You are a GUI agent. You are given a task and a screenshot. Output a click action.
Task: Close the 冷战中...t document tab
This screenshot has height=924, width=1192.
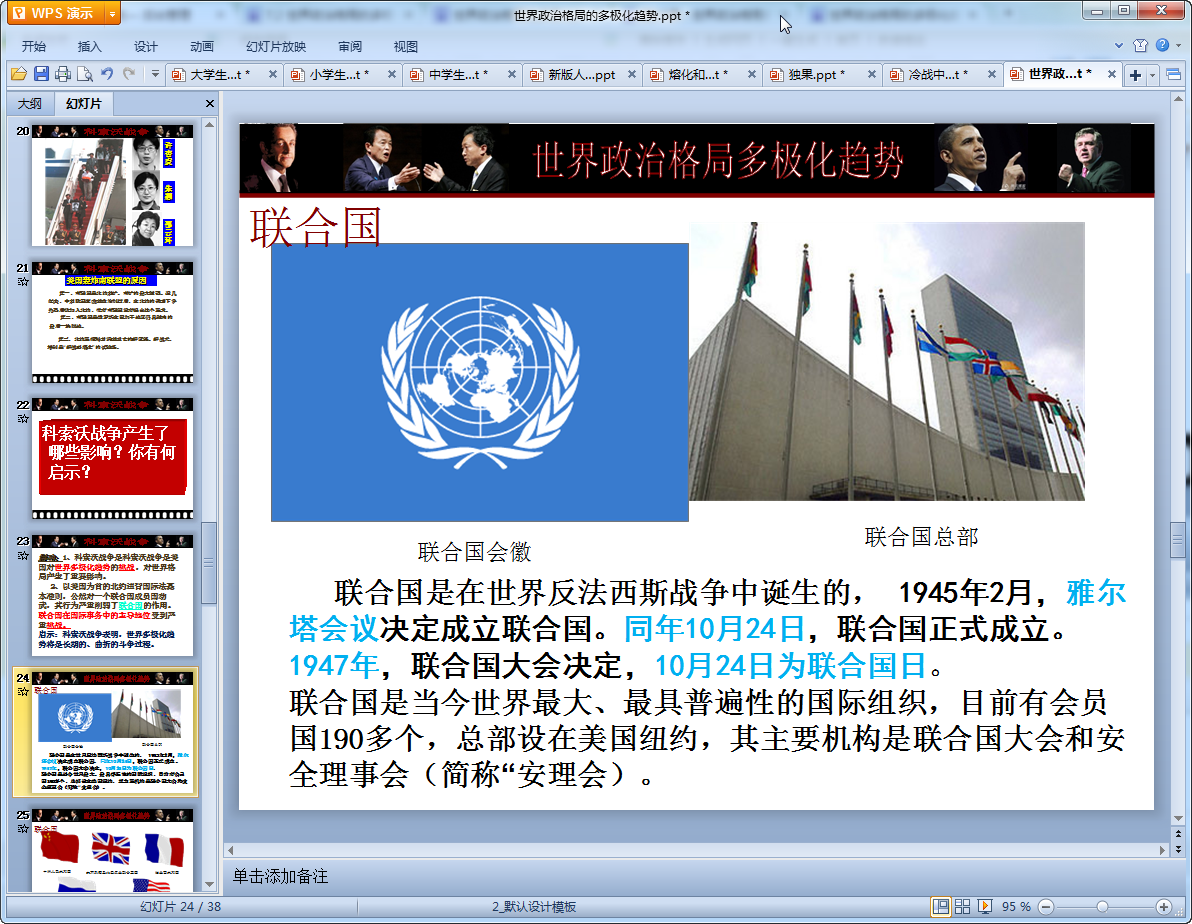point(991,75)
